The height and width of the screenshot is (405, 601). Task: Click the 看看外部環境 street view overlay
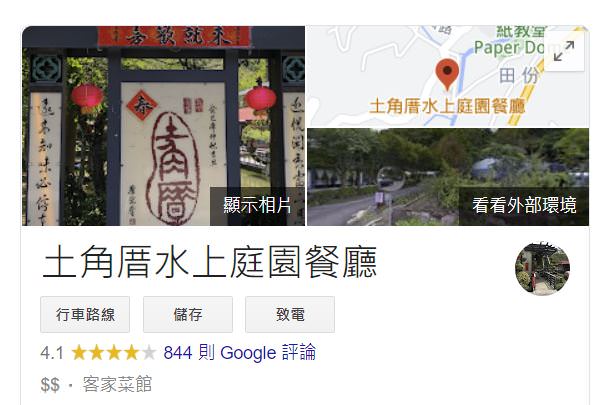click(x=524, y=206)
